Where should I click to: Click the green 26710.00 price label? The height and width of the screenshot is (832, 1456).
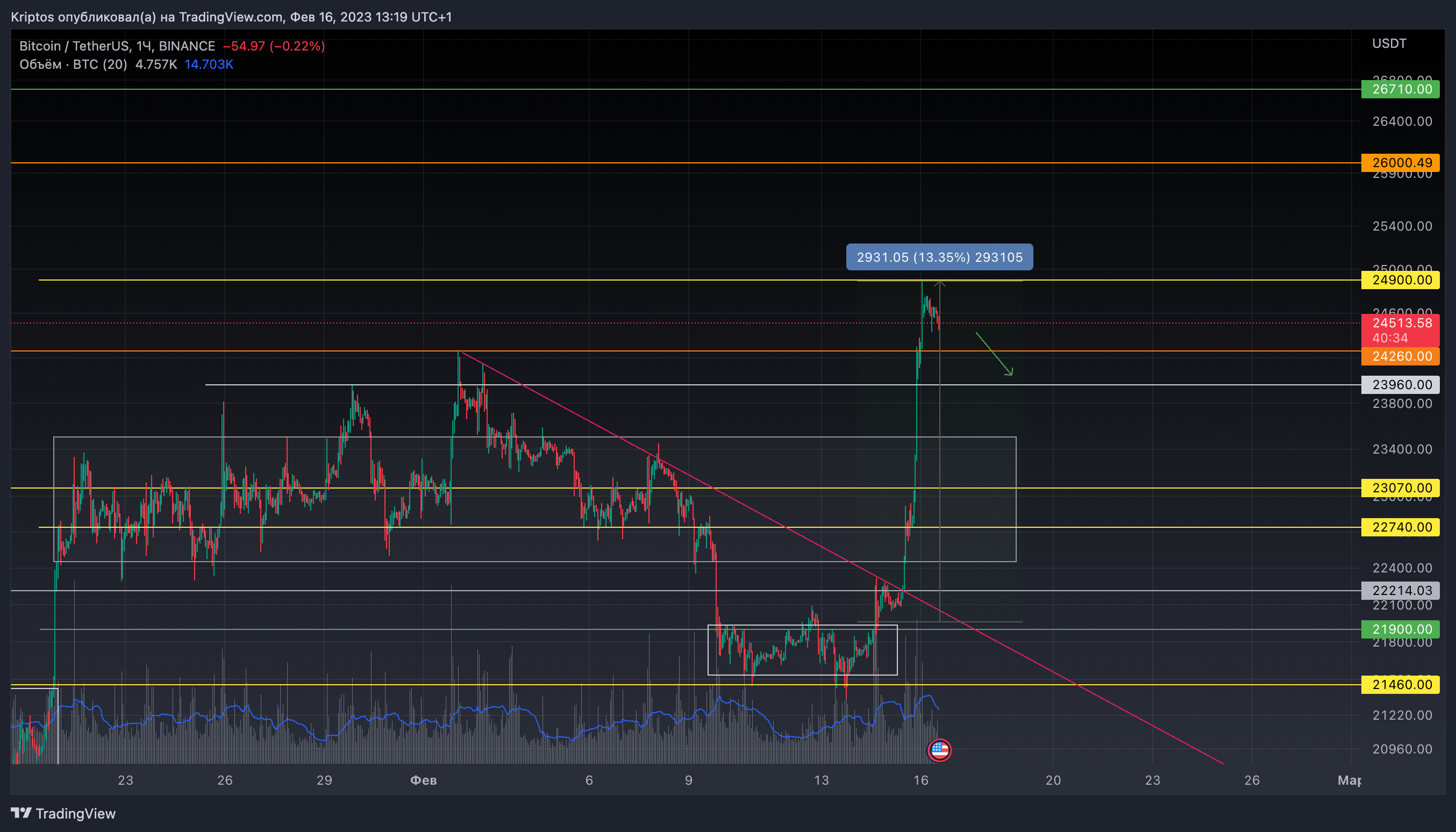coord(1400,89)
